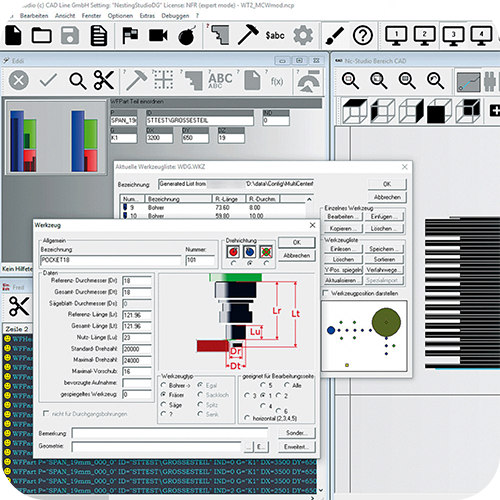
Task: Select tool row 9 Bohrer in list
Action: pos(213,207)
